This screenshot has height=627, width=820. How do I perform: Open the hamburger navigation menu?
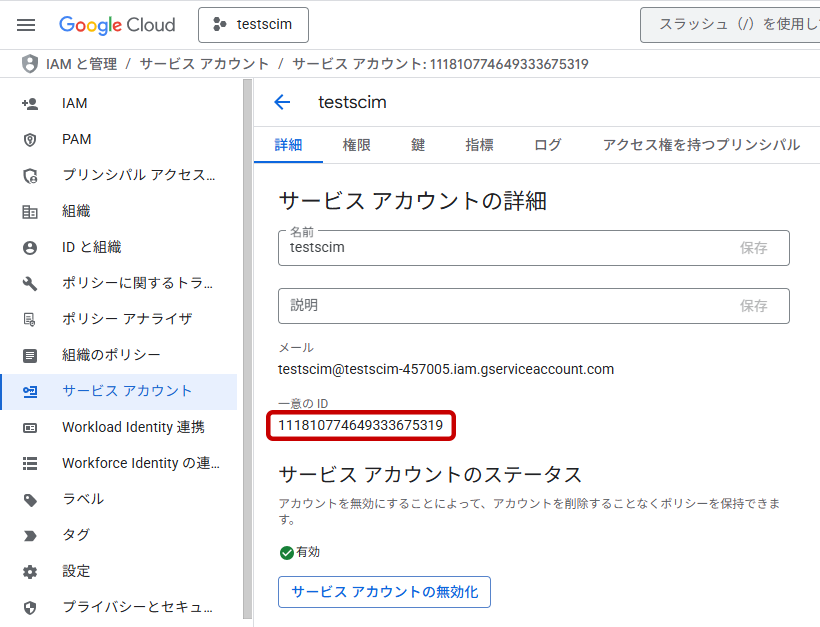tap(26, 25)
